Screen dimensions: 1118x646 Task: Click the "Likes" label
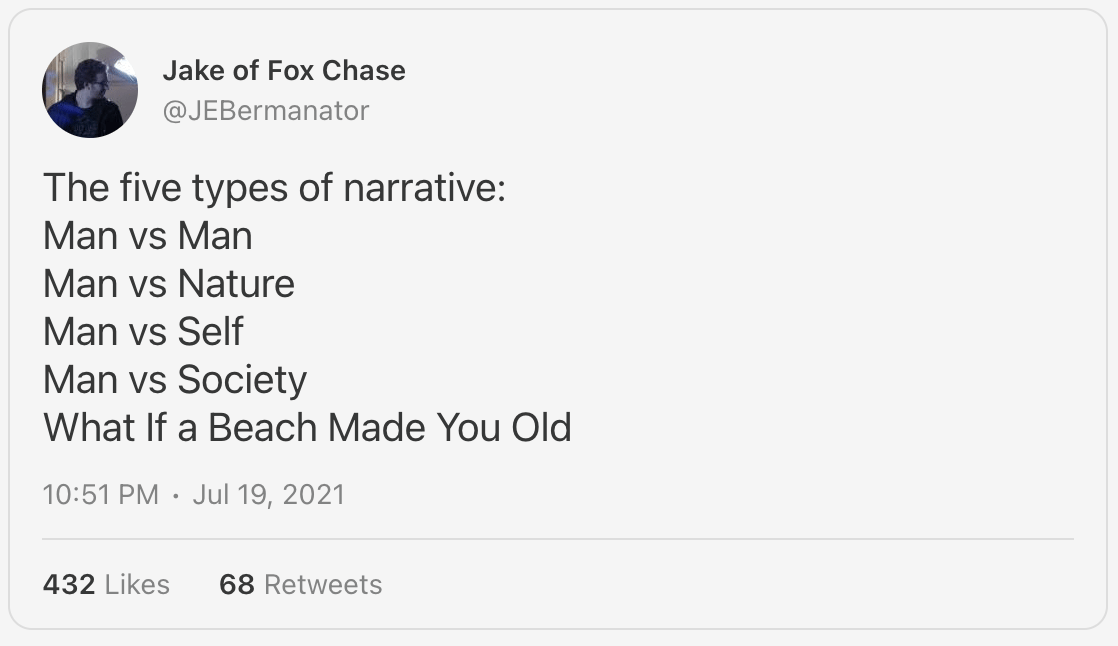[137, 584]
